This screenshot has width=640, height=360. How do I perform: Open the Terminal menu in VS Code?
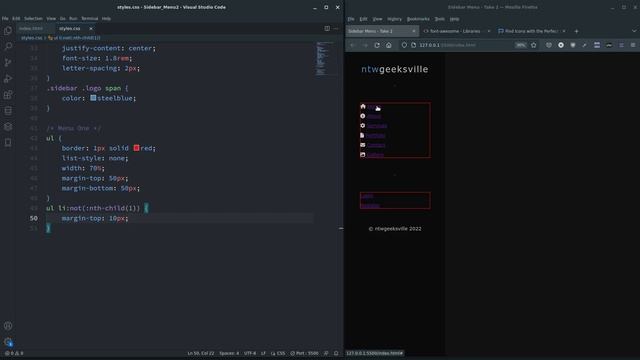(89, 18)
